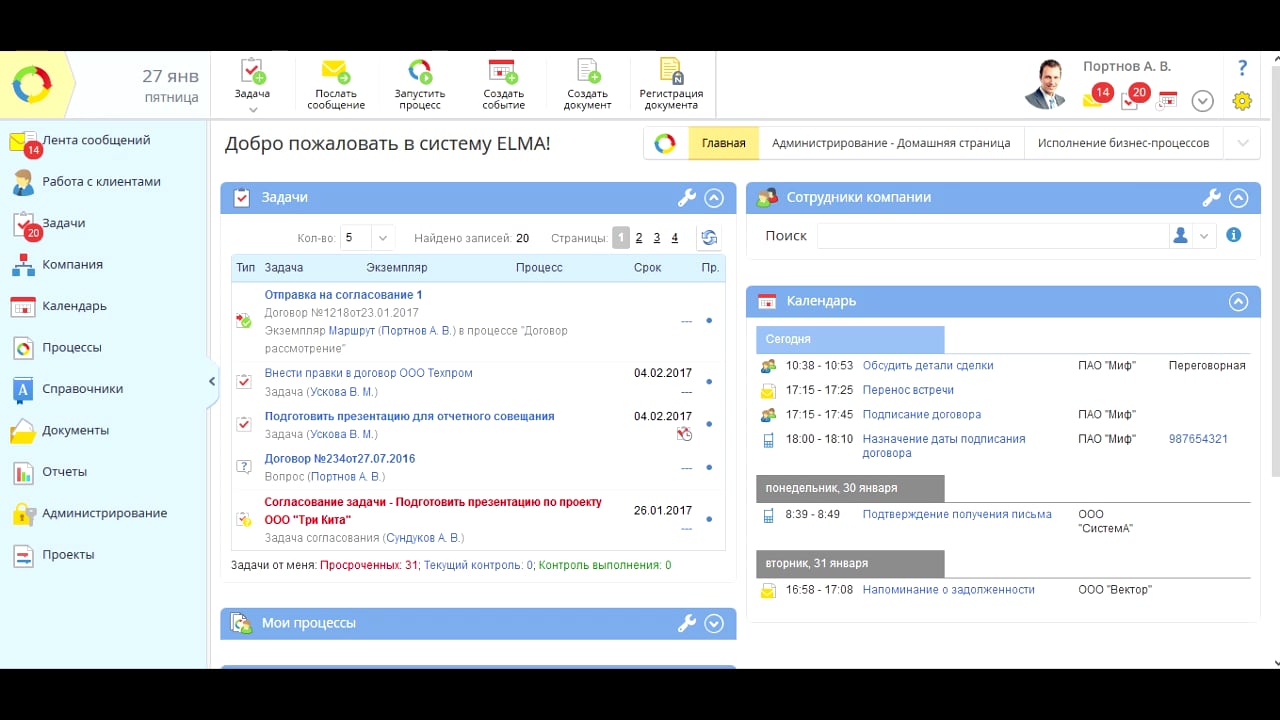
Task: Click the phone number 987654321
Action: [x=1198, y=439]
